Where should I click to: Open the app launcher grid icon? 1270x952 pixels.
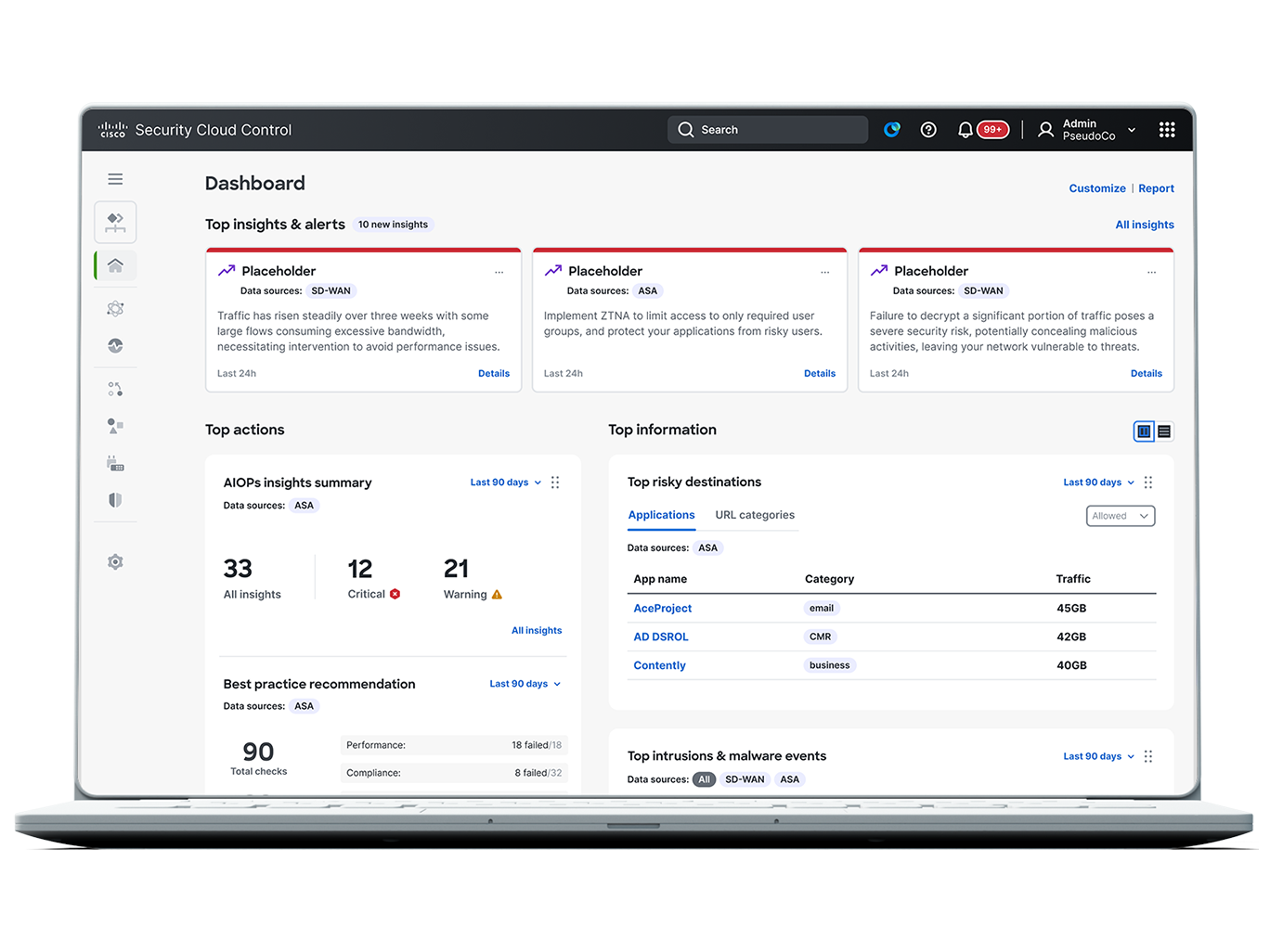(1167, 130)
